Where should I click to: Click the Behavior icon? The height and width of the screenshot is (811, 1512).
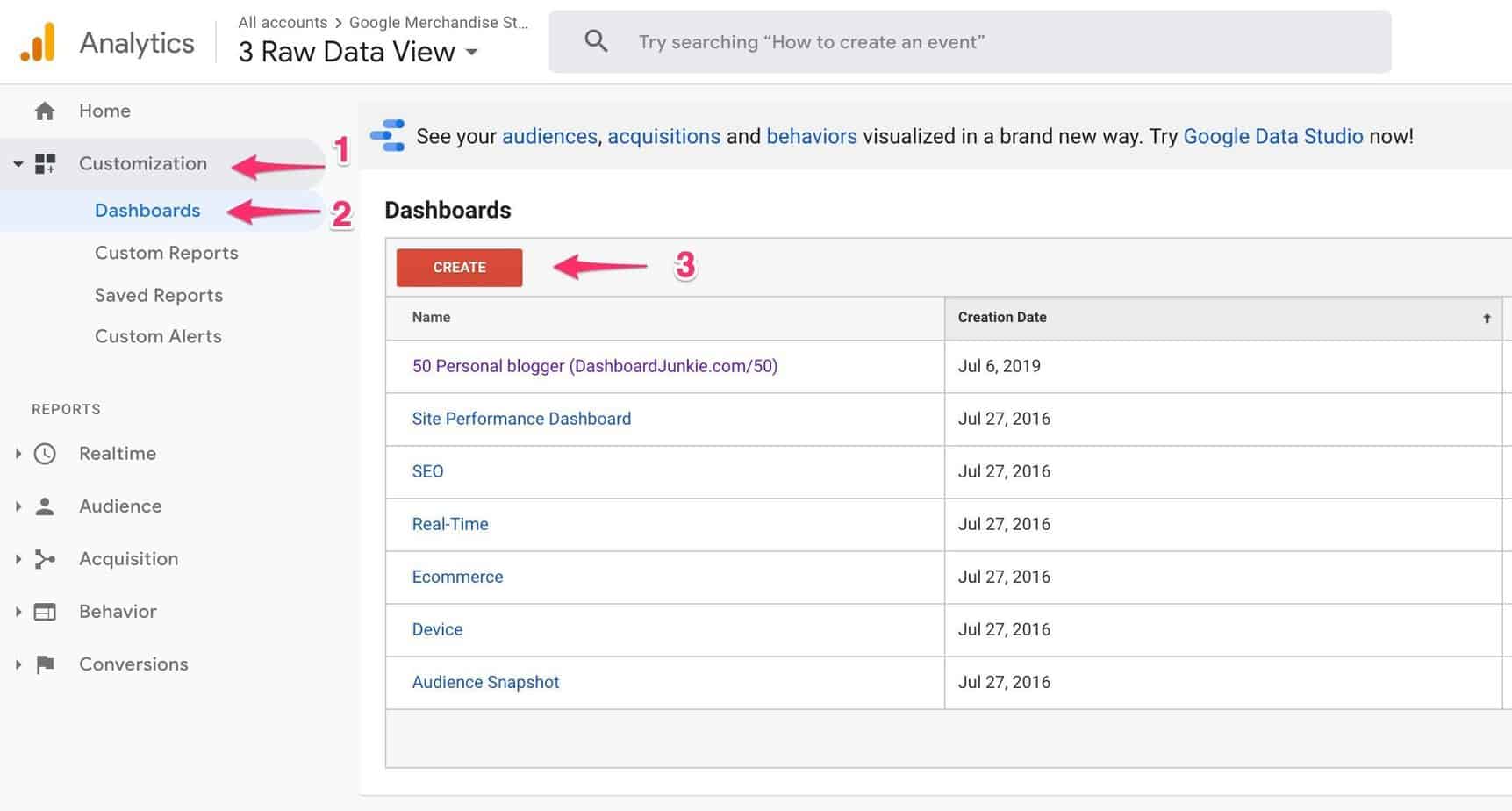point(43,611)
